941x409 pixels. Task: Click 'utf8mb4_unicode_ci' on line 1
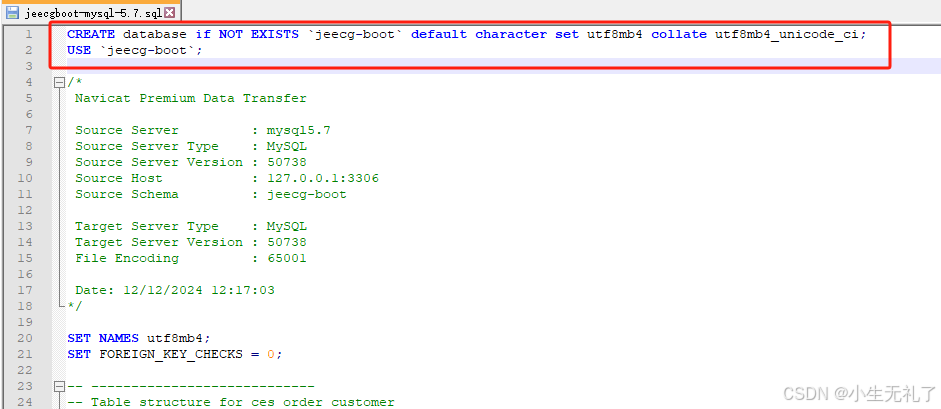[x=787, y=34]
